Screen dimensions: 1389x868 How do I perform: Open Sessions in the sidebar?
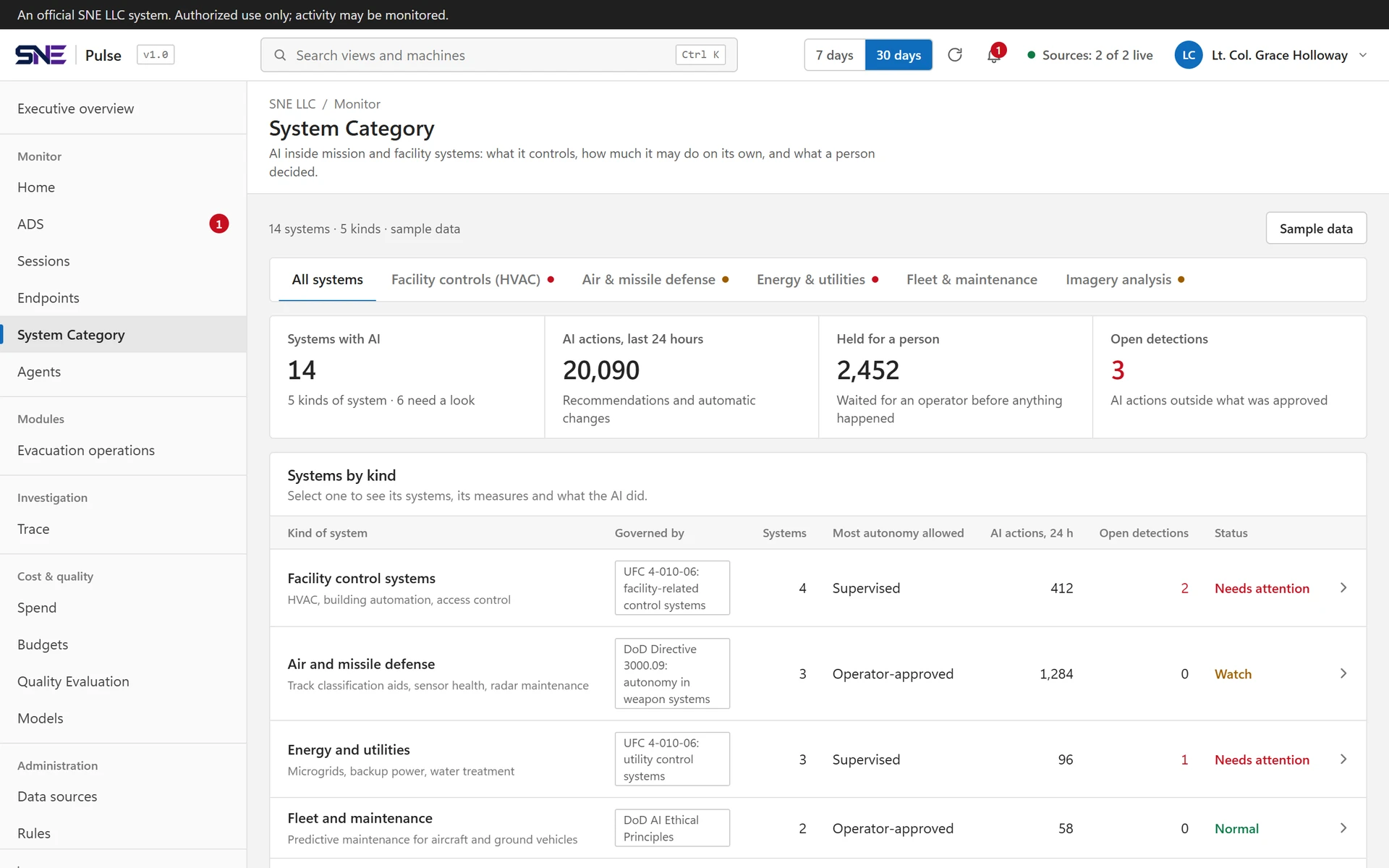tap(123, 261)
